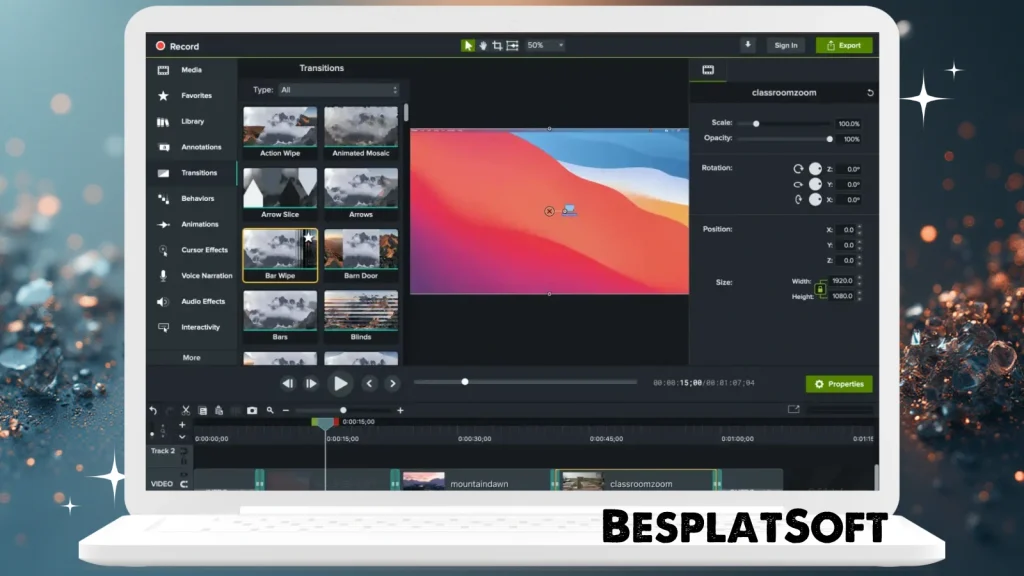
Task: Expand the More section in the sidebar
Action: click(191, 357)
